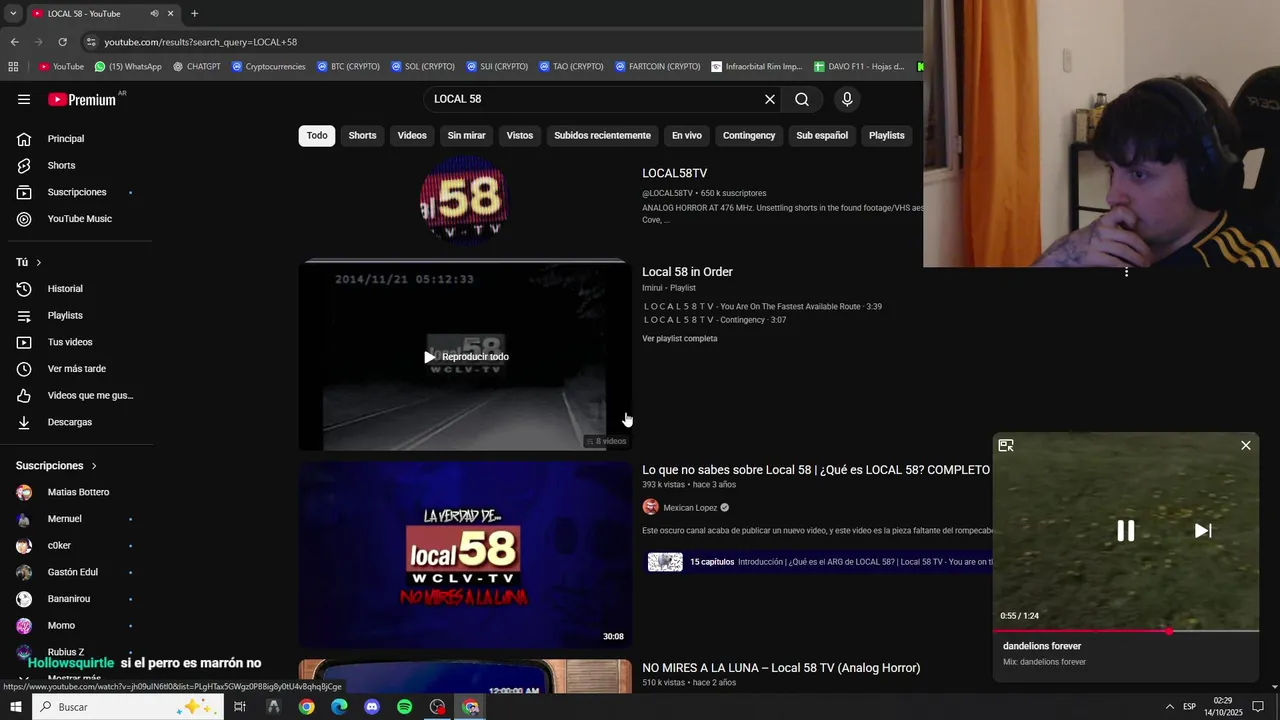Screen dimensions: 1280x720
Task: Reload the page
Action: pyautogui.click(x=62, y=42)
